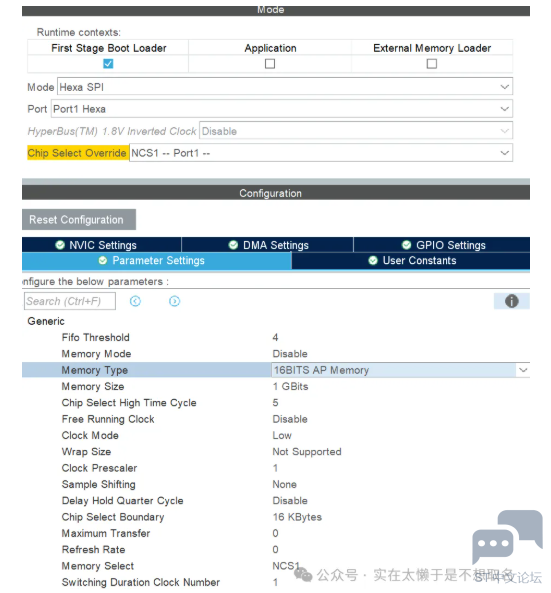
Task: Uncheck First Stage Boot Loader checkbox
Action: click(x=108, y=64)
